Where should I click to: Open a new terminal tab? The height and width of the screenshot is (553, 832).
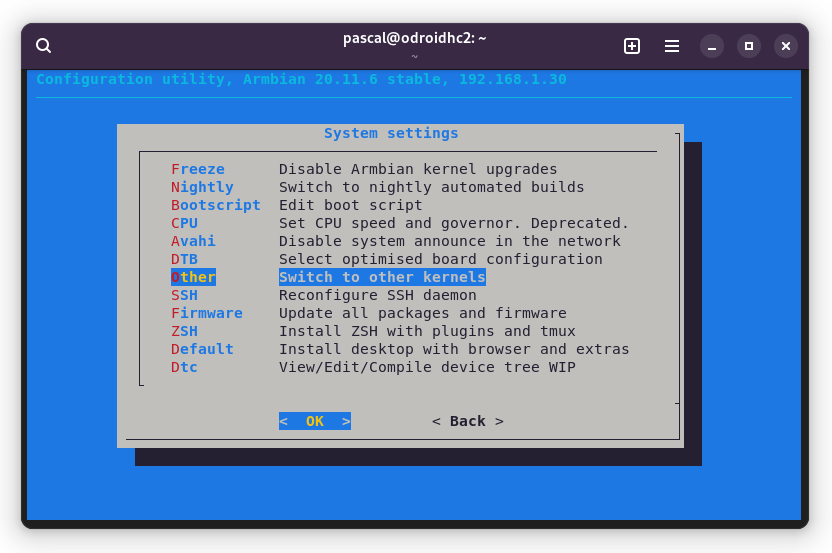coord(631,46)
